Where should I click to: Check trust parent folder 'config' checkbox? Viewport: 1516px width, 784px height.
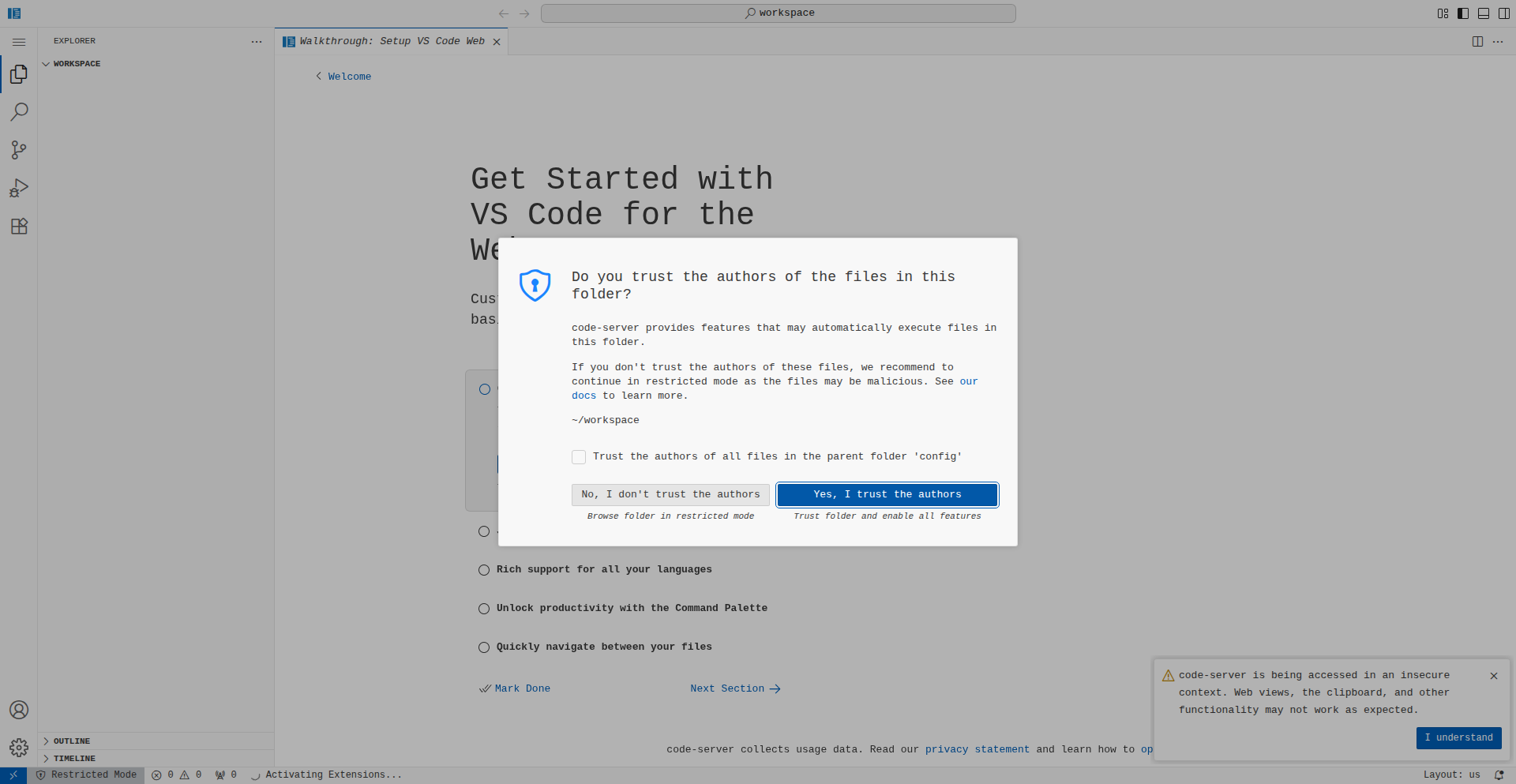pyautogui.click(x=579, y=457)
